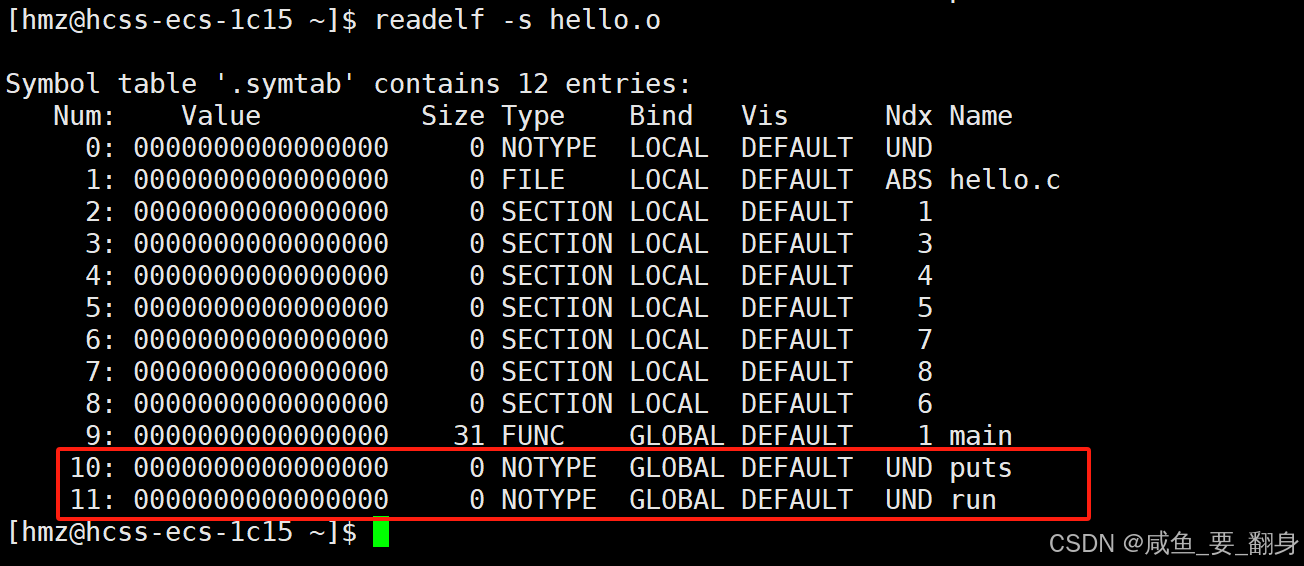Click the Ndx value "6" in row 8
The image size is (1304, 566).
pyautogui.click(x=925, y=404)
